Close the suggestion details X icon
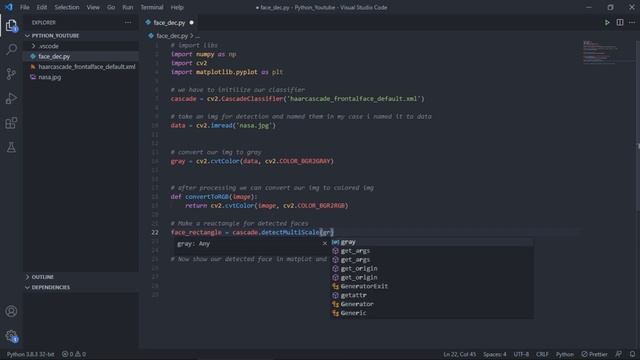 click(324, 244)
